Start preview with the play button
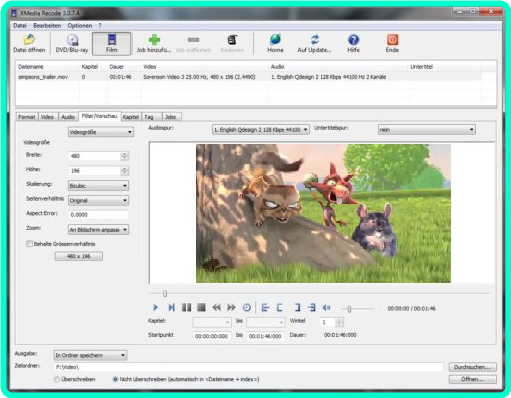 pos(155,307)
